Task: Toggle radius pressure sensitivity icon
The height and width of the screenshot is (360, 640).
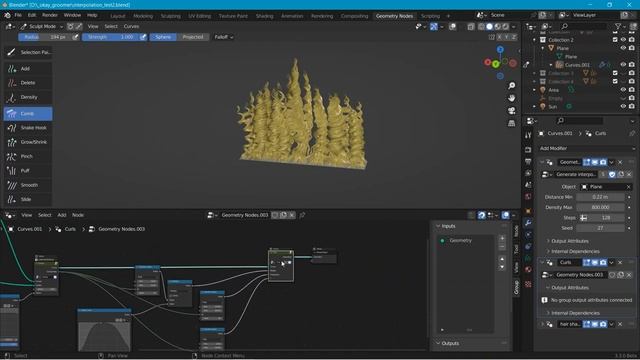Action: (x=75, y=37)
